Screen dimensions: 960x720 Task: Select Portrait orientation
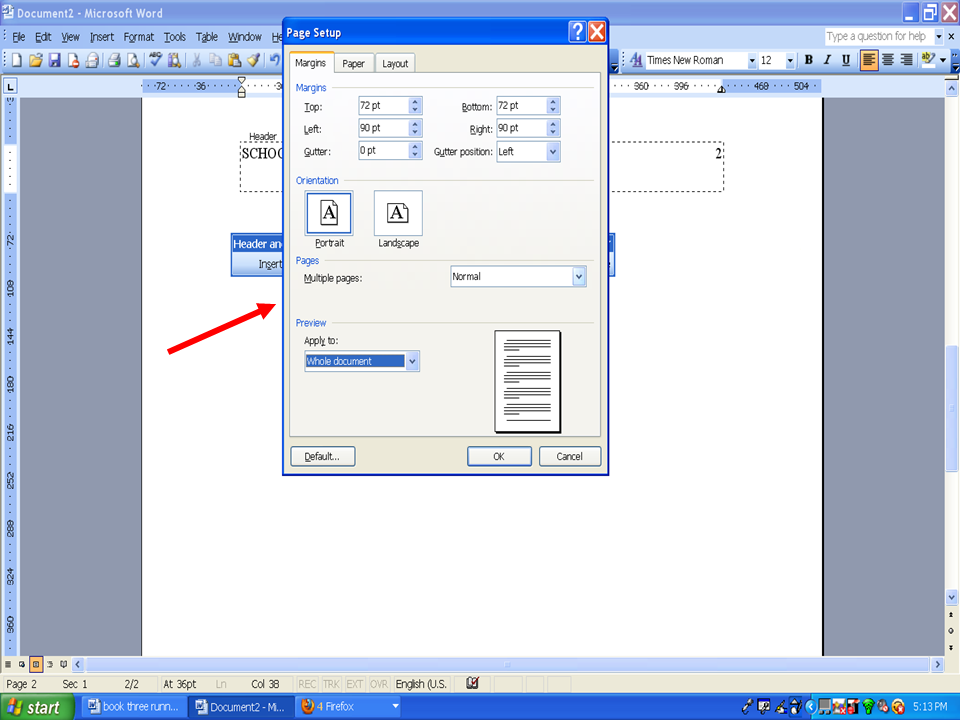[x=329, y=213]
